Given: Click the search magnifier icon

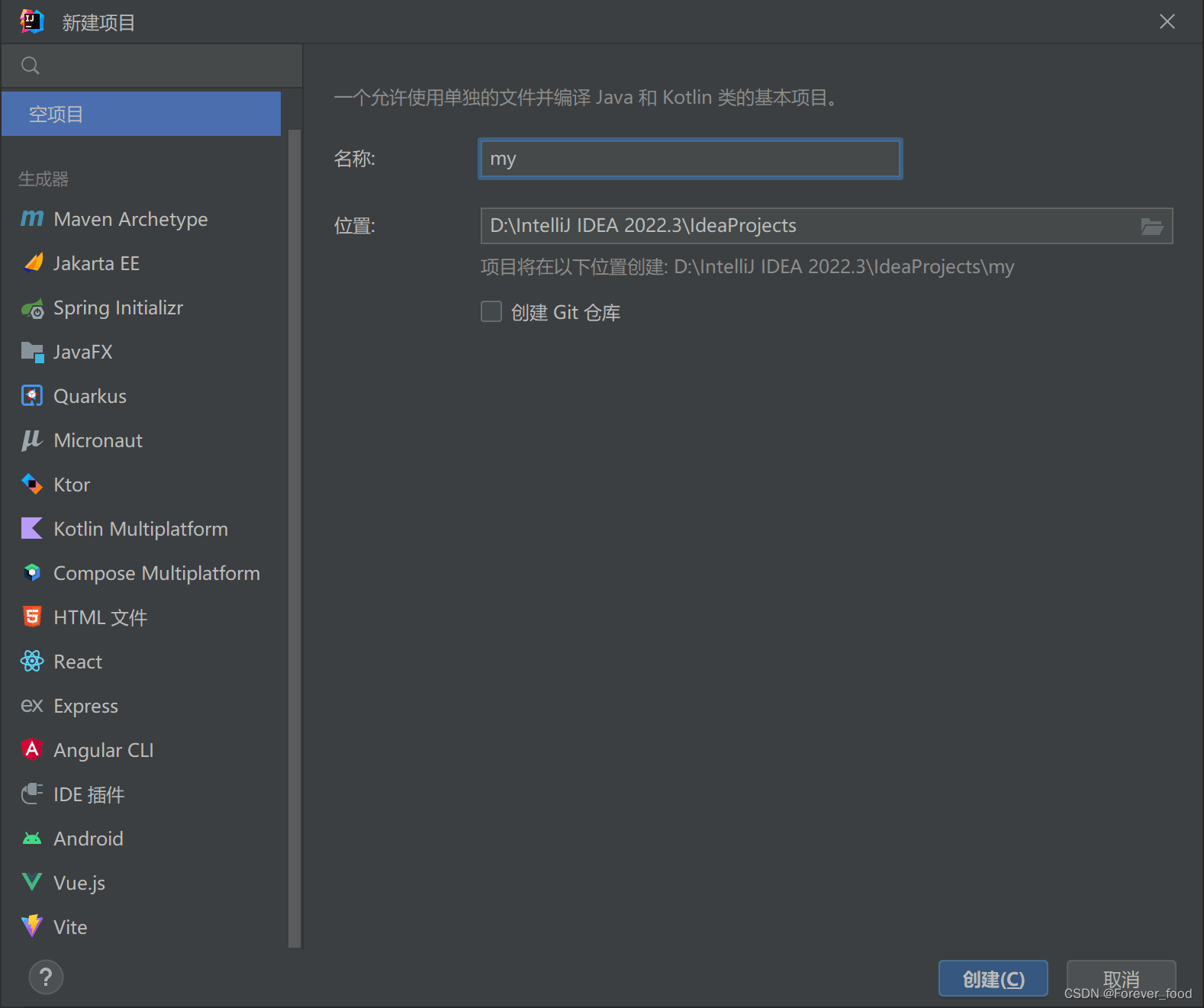Looking at the screenshot, I should click(31, 66).
